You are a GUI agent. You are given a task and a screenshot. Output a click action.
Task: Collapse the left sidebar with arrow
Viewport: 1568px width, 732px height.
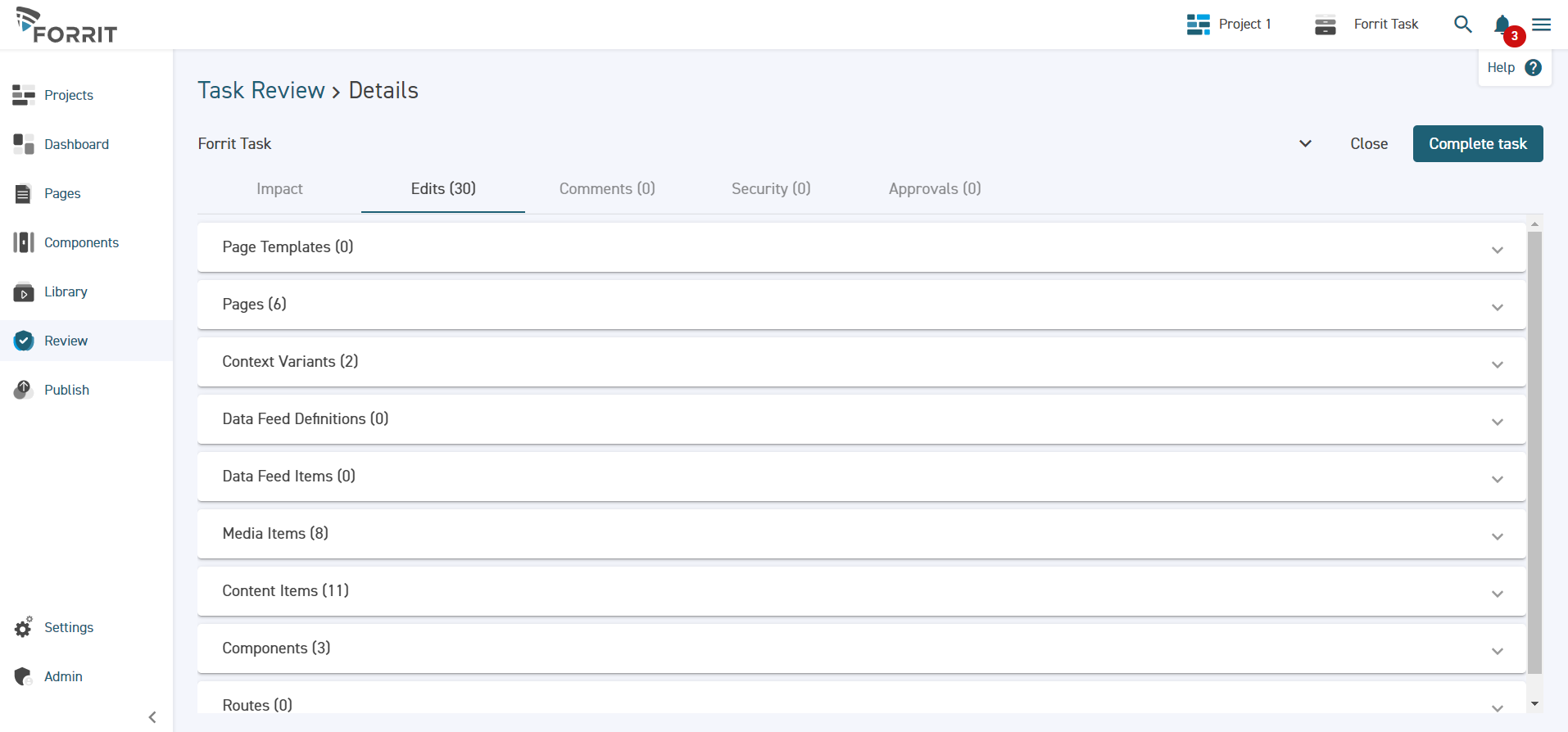click(x=152, y=717)
